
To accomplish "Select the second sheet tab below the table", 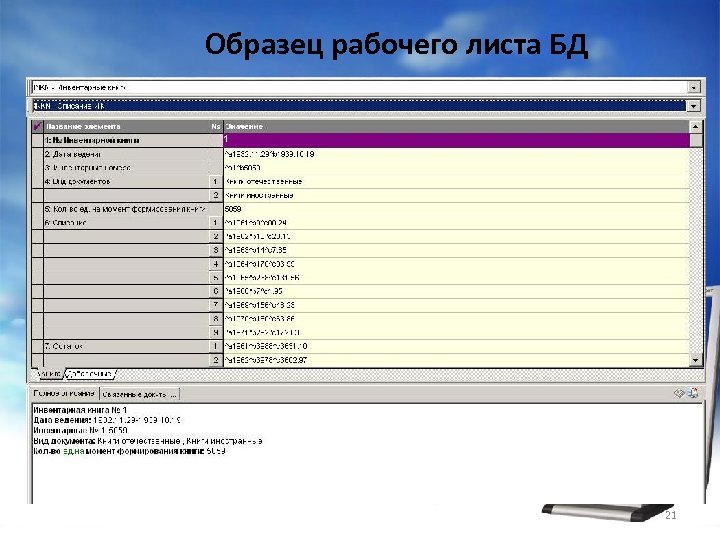I will tap(90, 374).
